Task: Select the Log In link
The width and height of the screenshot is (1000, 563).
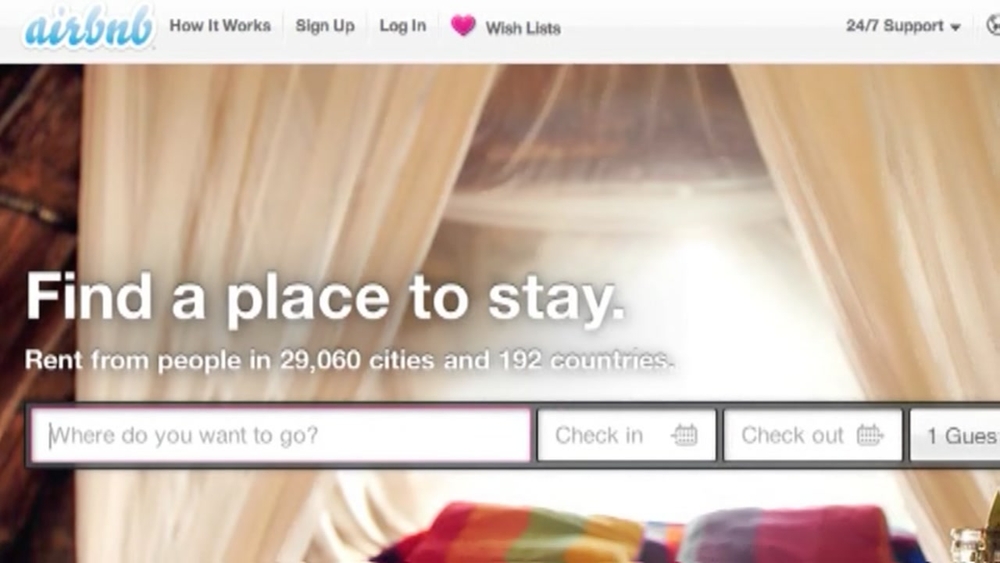Action: [x=402, y=26]
